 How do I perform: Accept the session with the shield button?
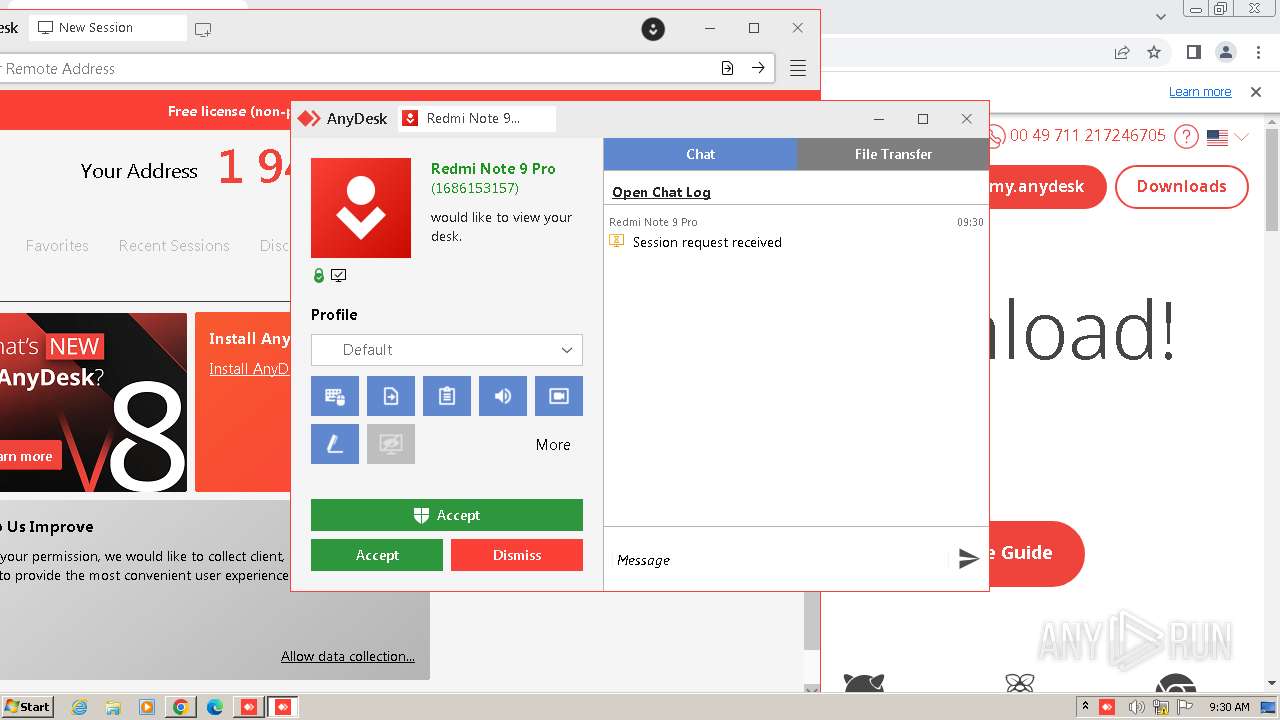tap(447, 515)
